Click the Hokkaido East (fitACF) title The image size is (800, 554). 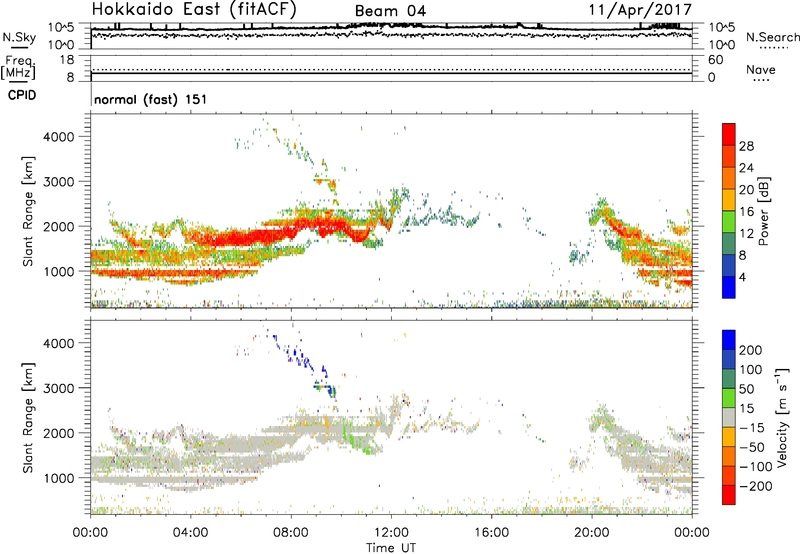[x=194, y=10]
